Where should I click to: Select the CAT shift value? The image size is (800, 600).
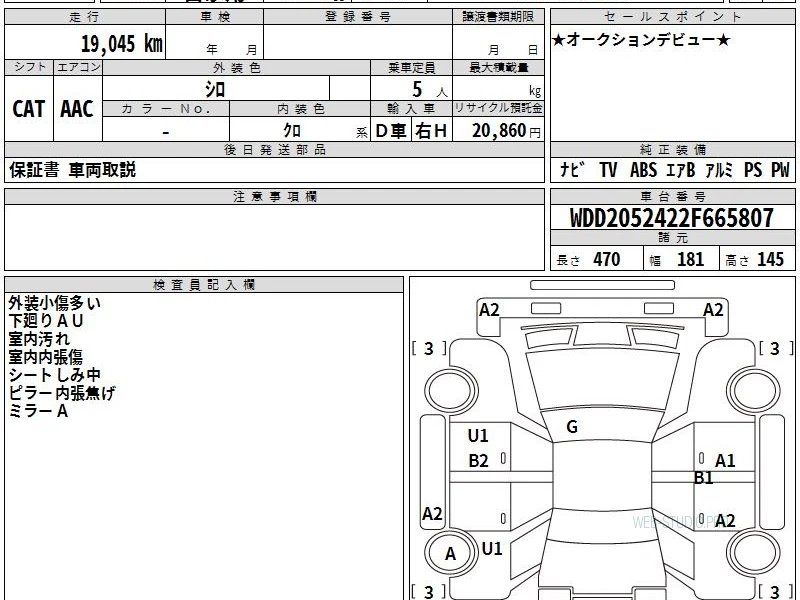[29, 109]
